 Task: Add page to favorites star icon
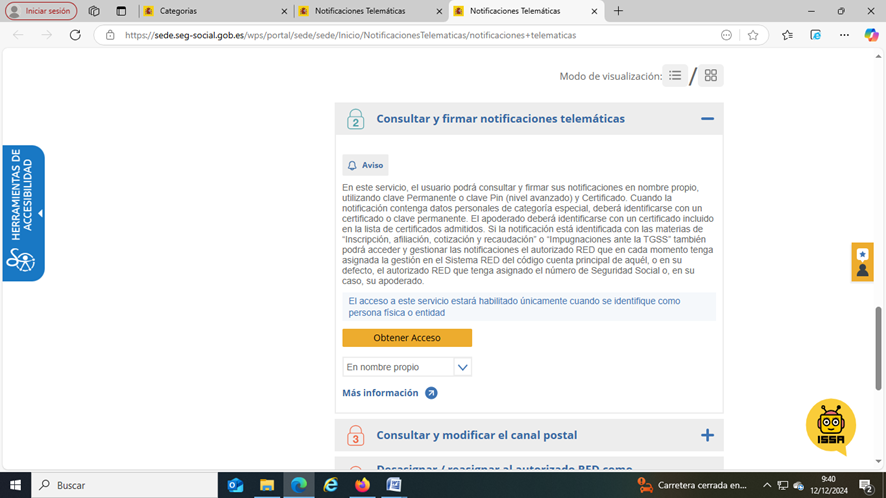coord(753,35)
